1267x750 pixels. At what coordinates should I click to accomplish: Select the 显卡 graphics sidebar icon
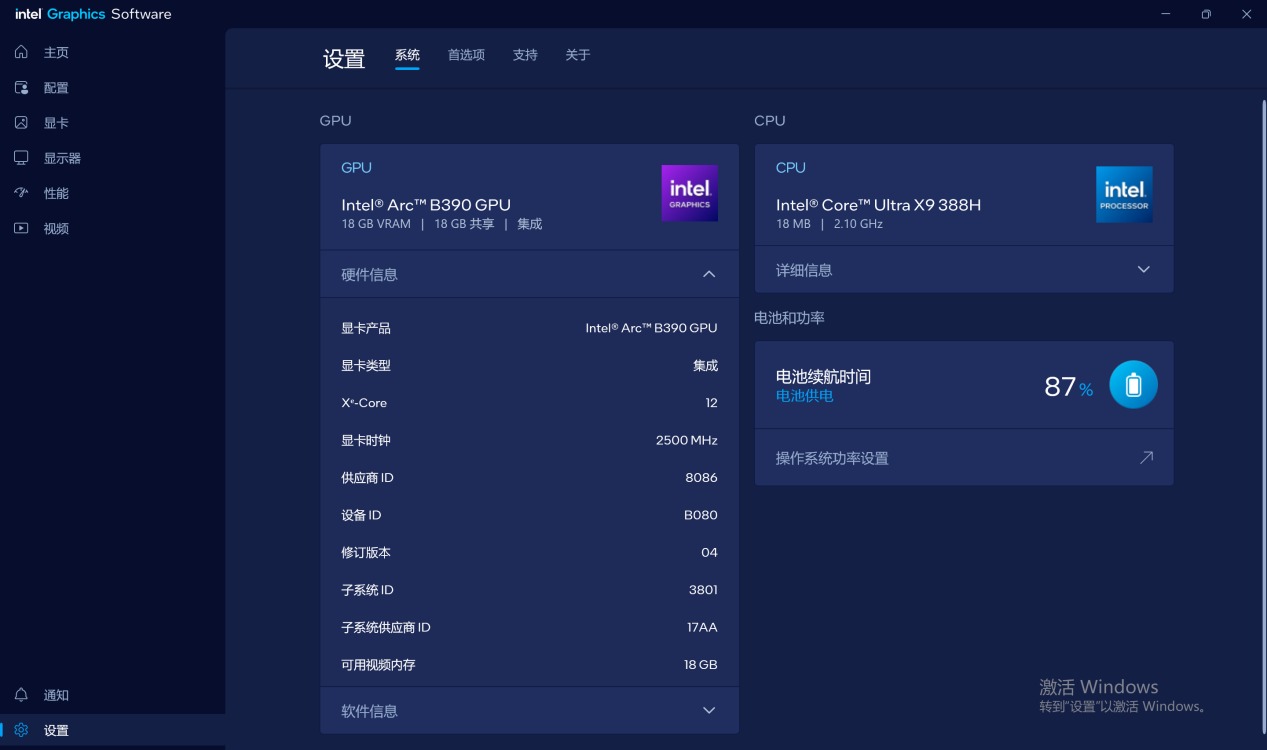21,123
